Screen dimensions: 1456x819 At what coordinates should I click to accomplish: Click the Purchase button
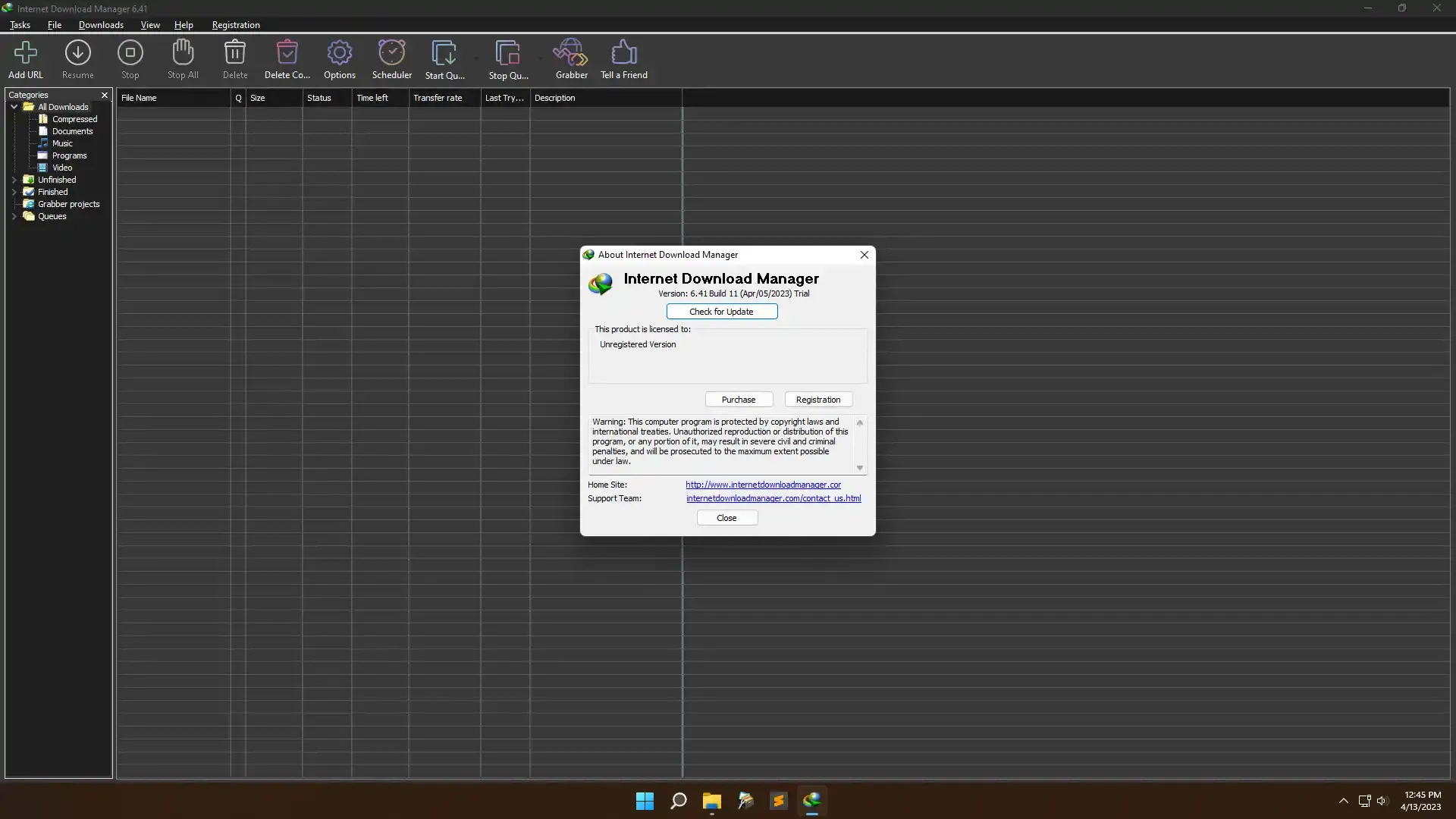click(x=739, y=400)
